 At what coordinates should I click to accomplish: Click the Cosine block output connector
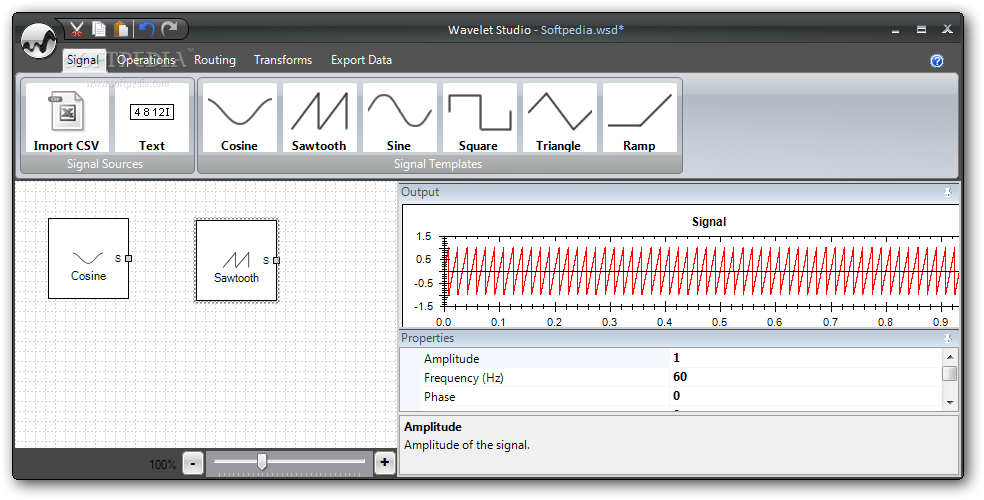click(129, 258)
